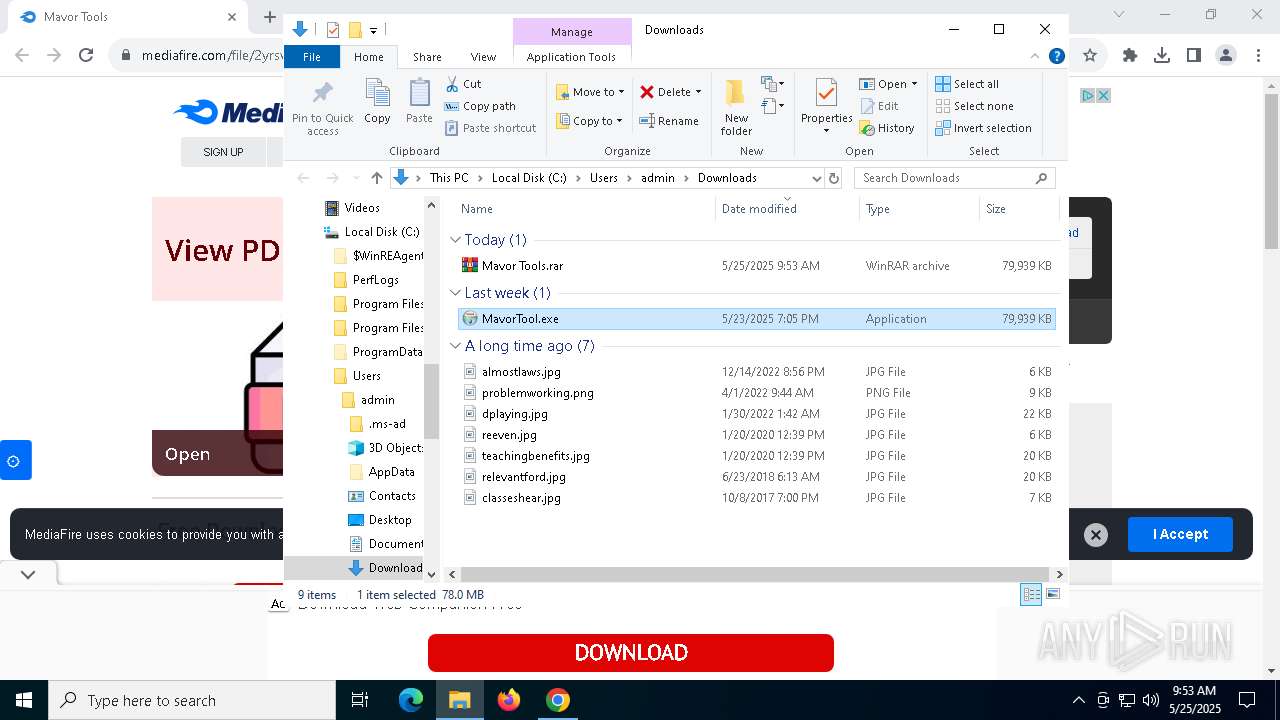Image resolution: width=1280 pixels, height=720 pixels.
Task: Open Explorer help question mark icon
Action: pos(1056,57)
